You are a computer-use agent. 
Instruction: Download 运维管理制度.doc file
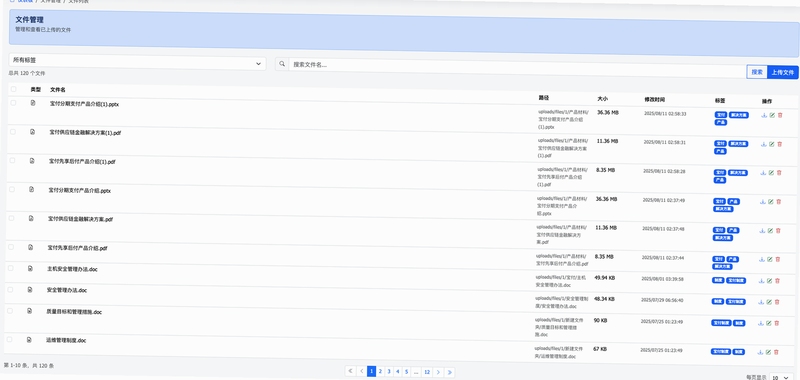760,352
